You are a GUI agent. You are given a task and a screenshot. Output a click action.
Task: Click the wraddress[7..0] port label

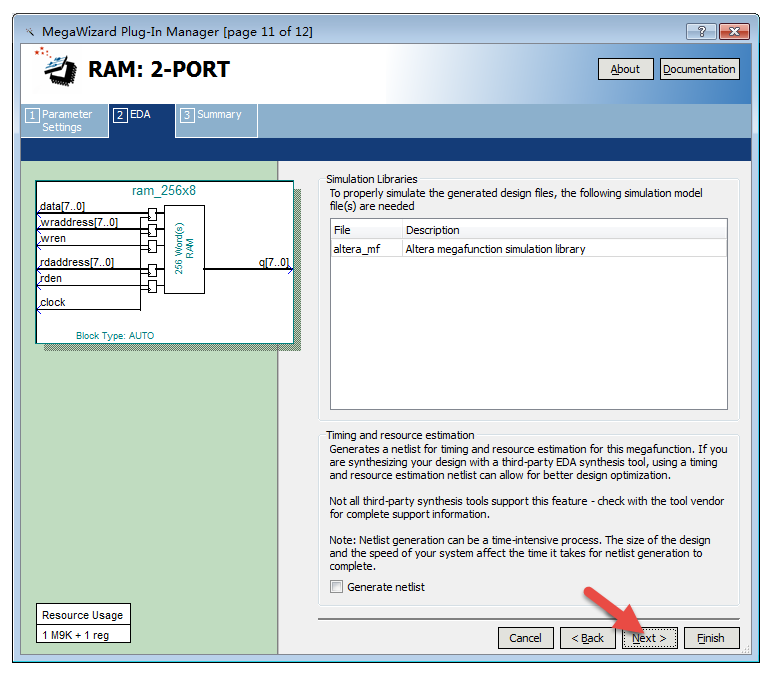point(78,222)
